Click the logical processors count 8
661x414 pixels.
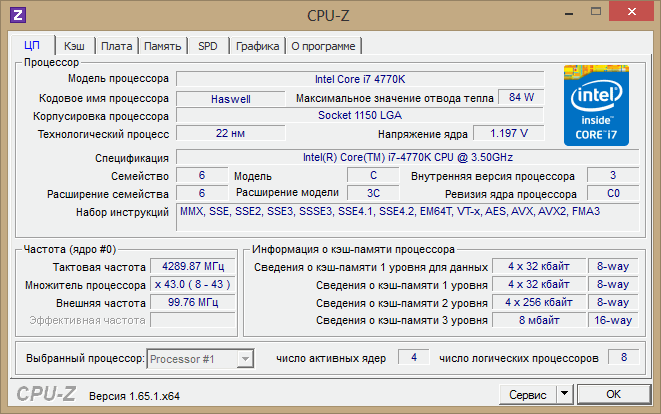(x=624, y=357)
